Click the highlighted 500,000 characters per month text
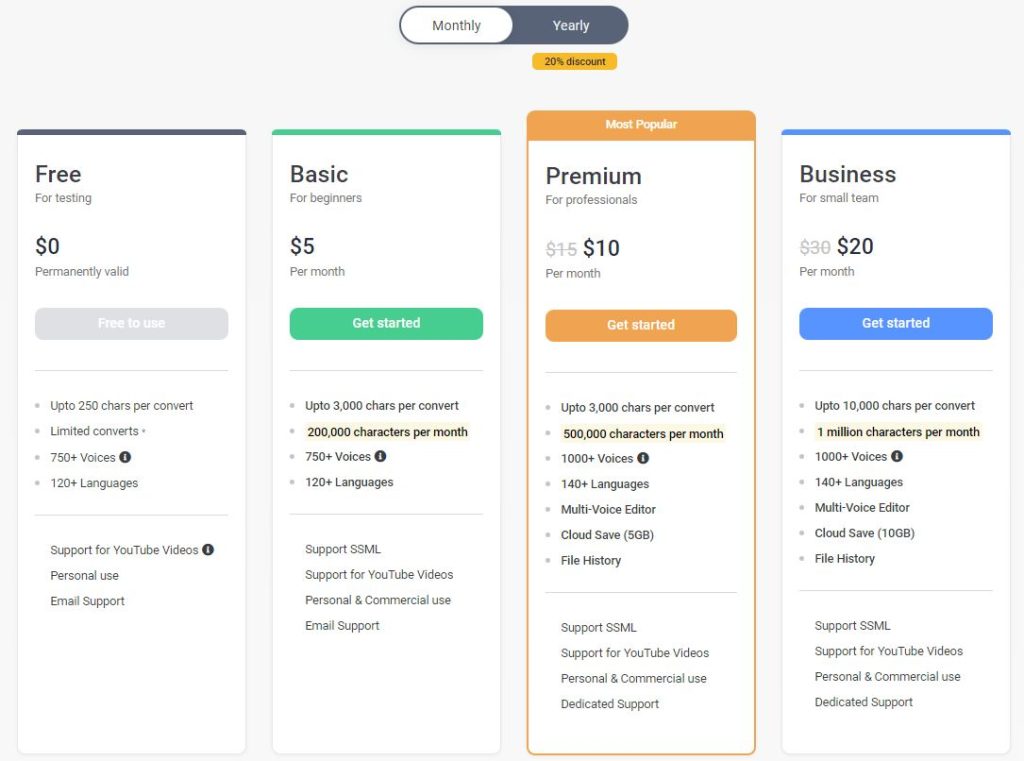1024x761 pixels. pyautogui.click(x=643, y=433)
